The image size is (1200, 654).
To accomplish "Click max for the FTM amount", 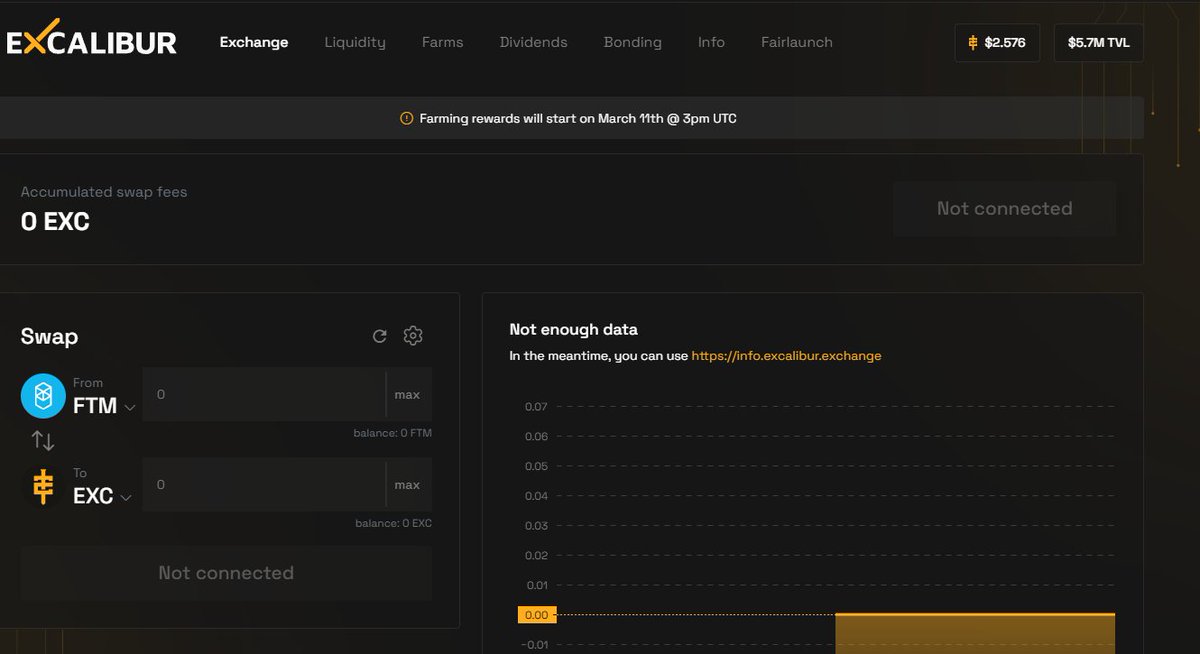I will pyautogui.click(x=407, y=394).
